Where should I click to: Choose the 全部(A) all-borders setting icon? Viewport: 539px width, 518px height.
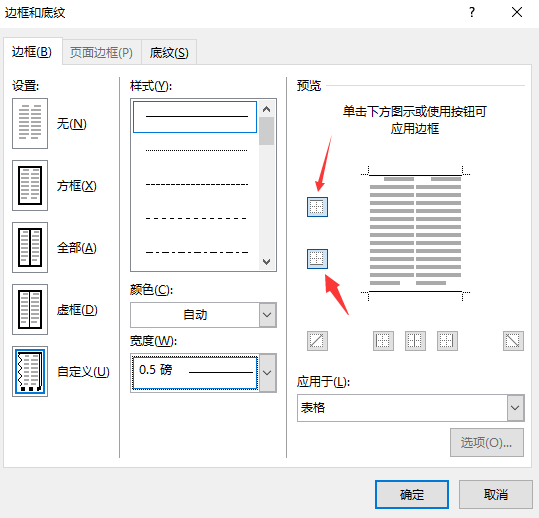(x=30, y=247)
